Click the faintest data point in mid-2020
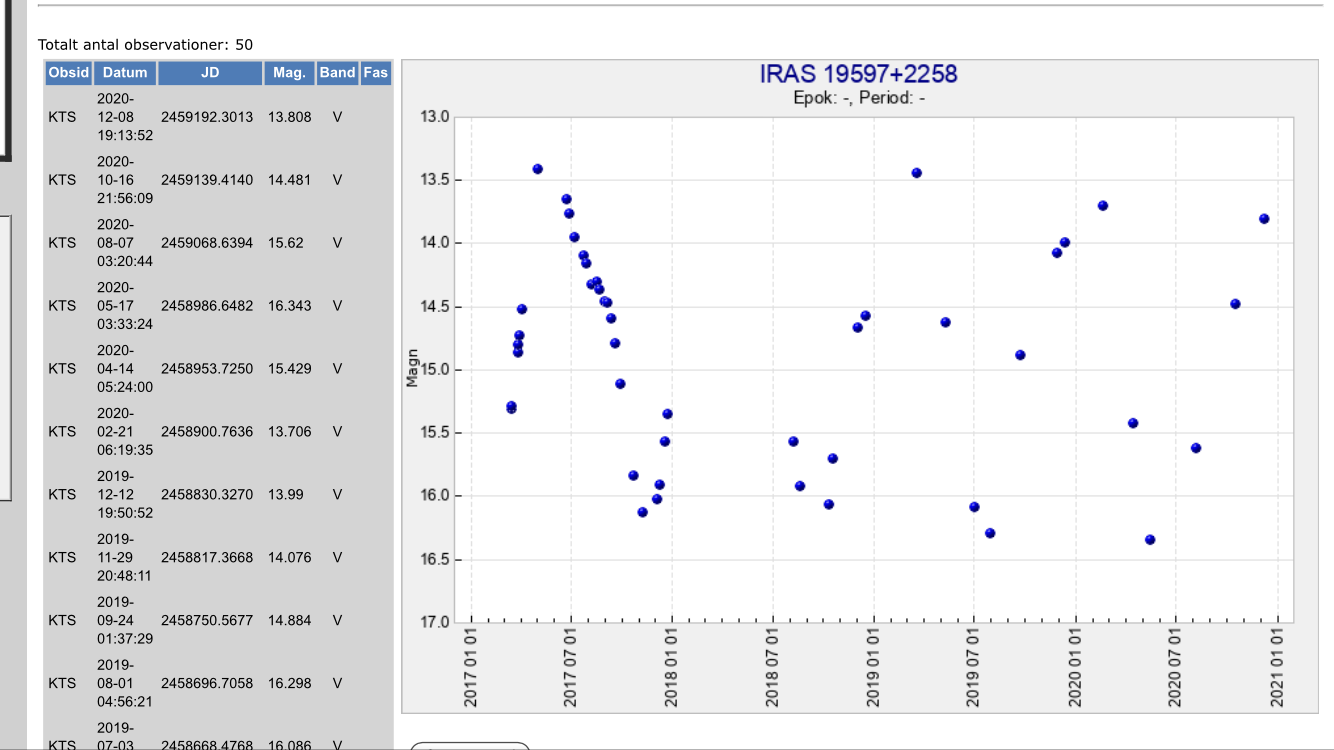The image size is (1334, 750). pos(1150,540)
